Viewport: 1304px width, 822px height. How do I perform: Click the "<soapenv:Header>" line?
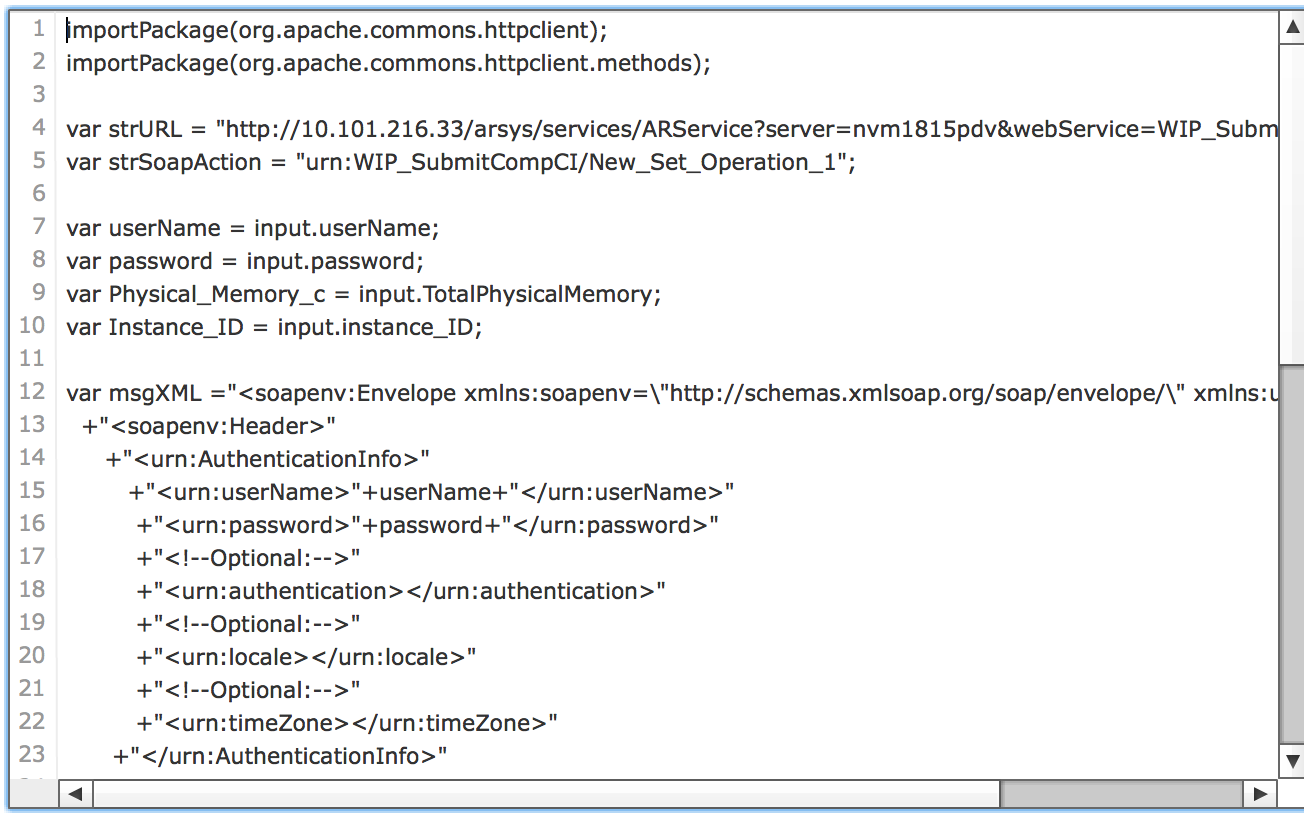pyautogui.click(x=209, y=427)
